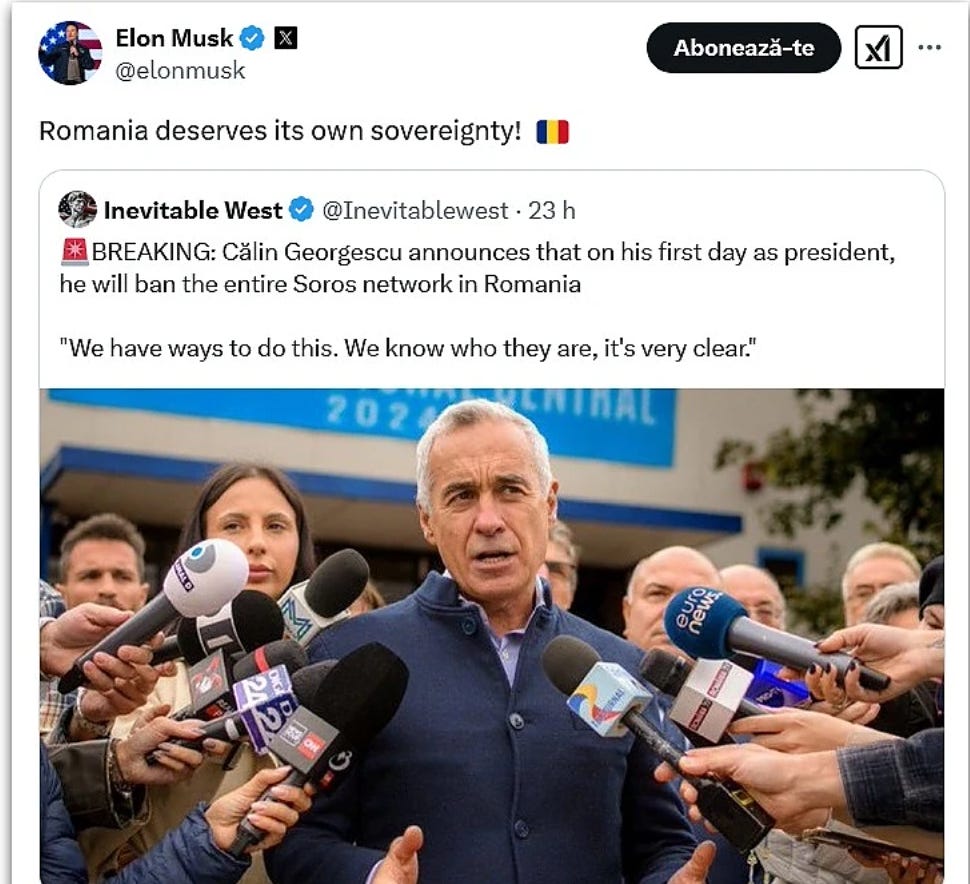Open the press conference photo

click(x=492, y=636)
